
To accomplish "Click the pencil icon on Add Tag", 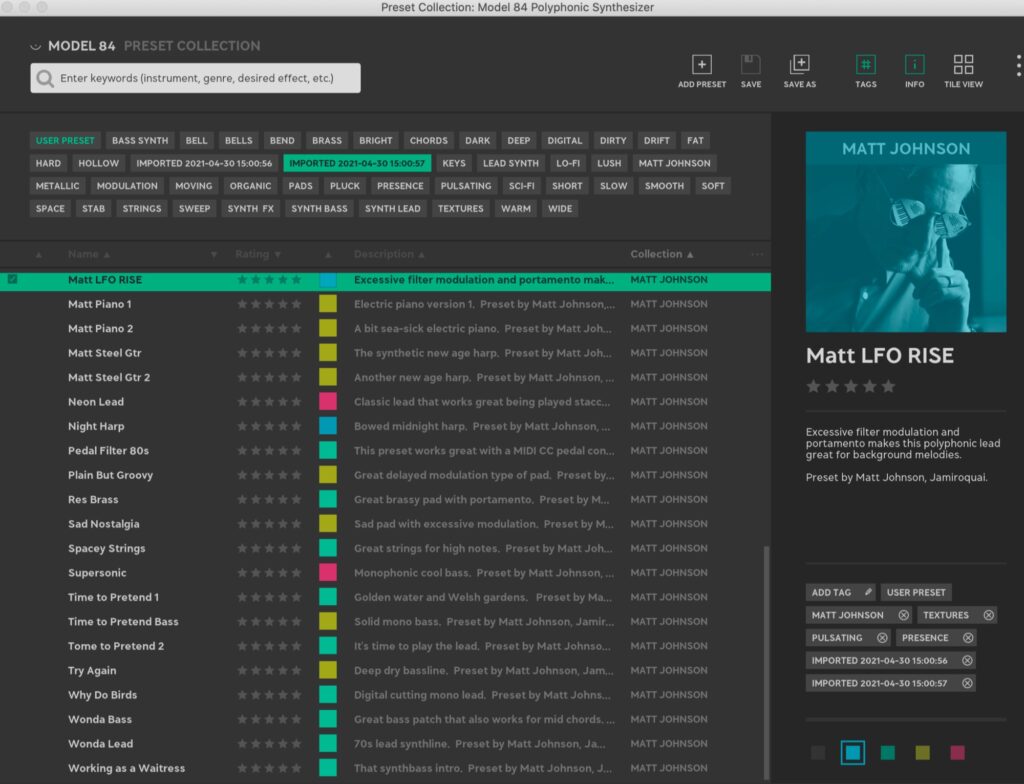I will [x=867, y=592].
